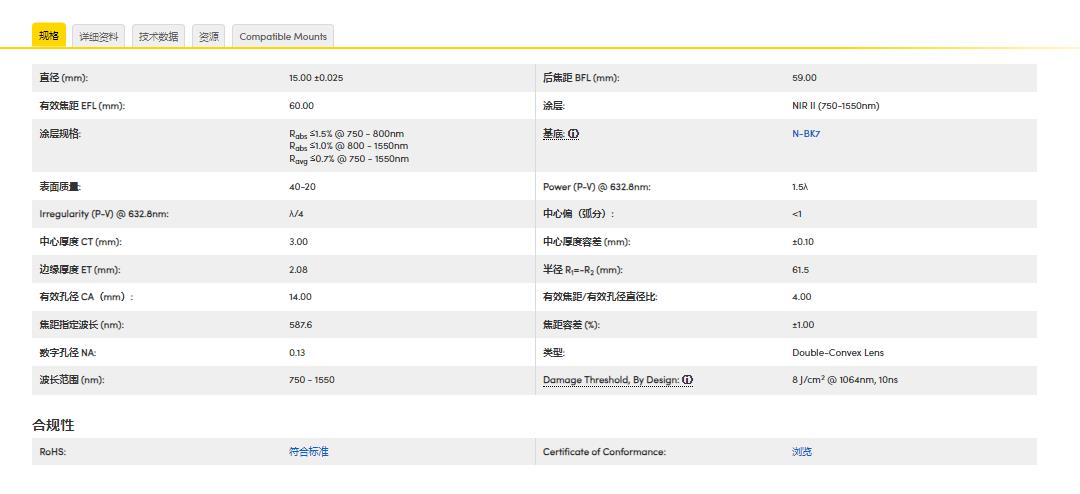Click the Certificate of Conformance label

(604, 452)
